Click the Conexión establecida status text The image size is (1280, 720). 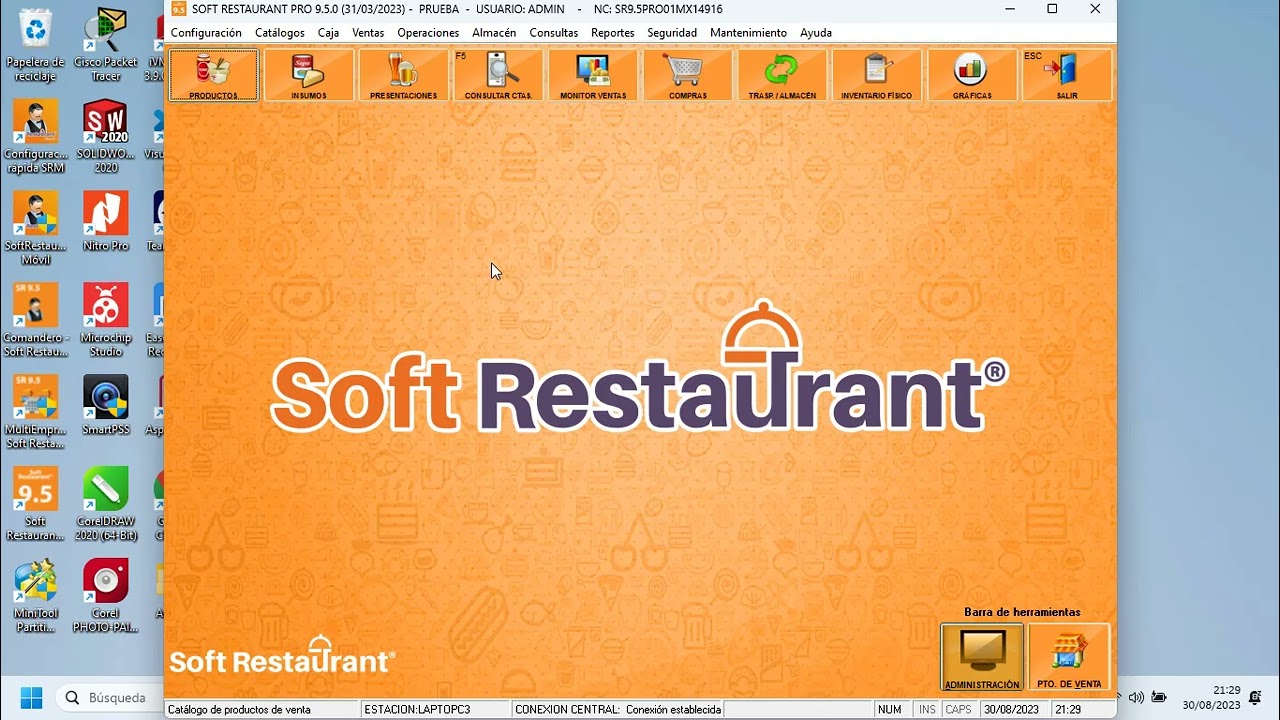673,709
